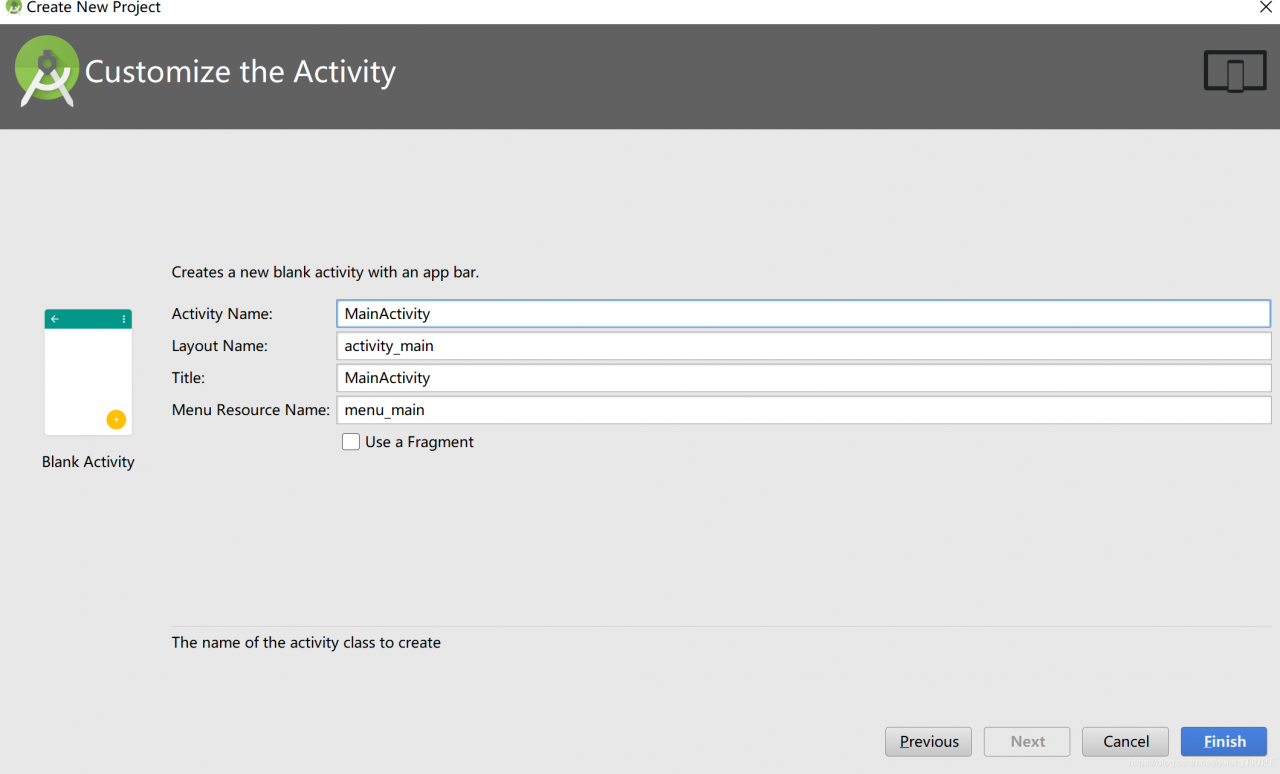This screenshot has height=774, width=1280.
Task: Click 'Customize the Activity' heading
Action: pyautogui.click(x=240, y=72)
